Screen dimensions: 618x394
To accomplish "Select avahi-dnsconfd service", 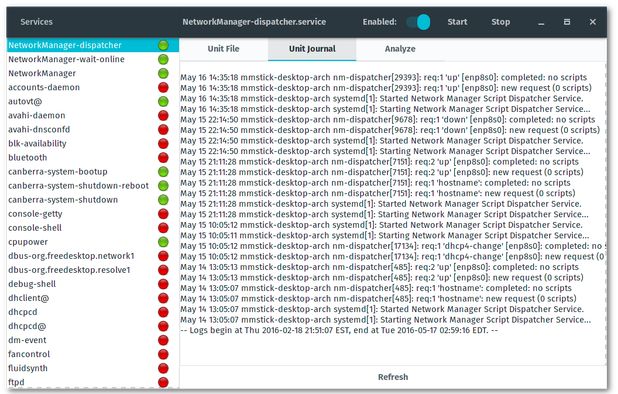I will coord(93,130).
